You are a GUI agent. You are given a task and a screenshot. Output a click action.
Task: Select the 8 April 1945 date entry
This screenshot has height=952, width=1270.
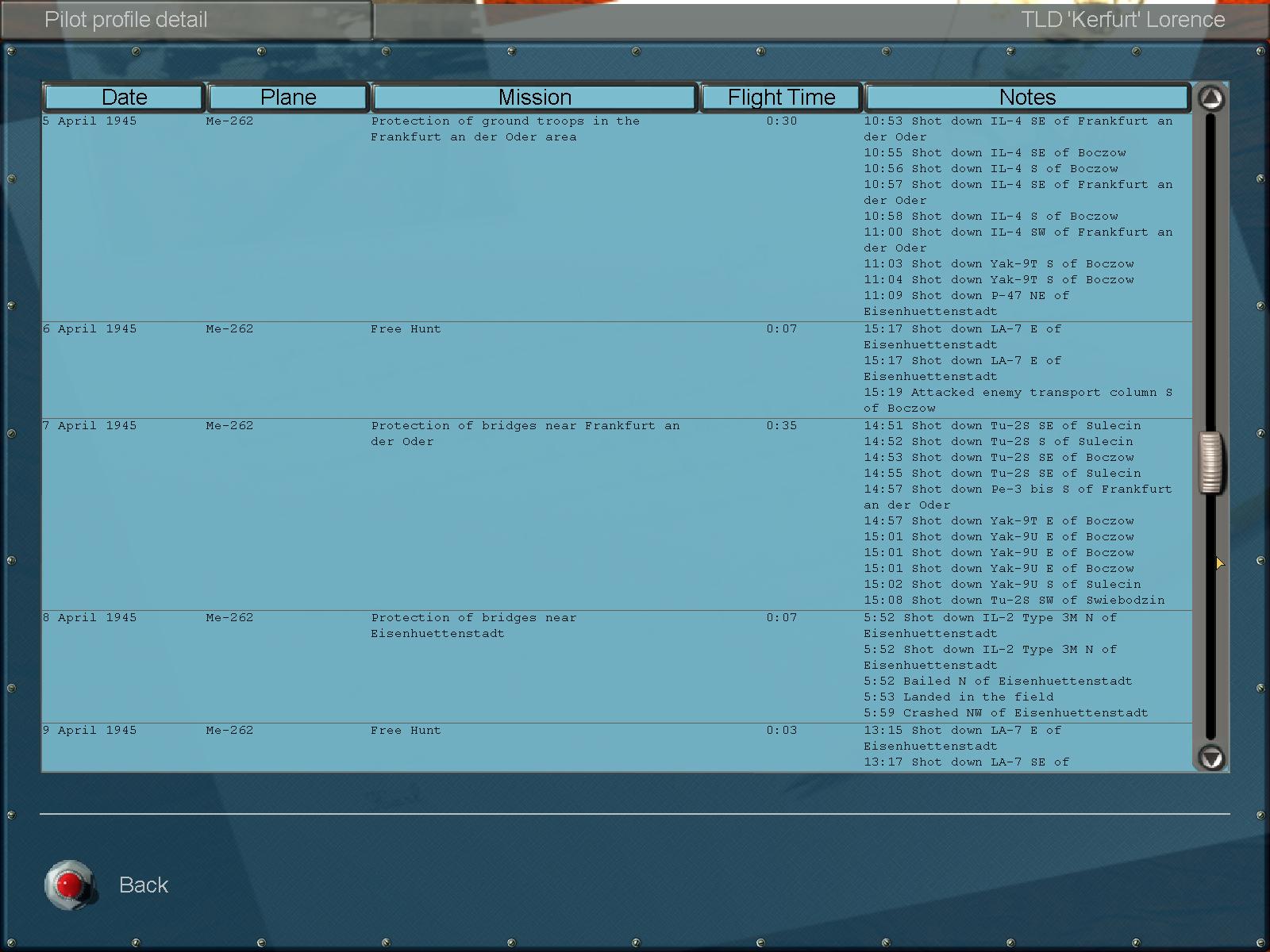tap(90, 618)
